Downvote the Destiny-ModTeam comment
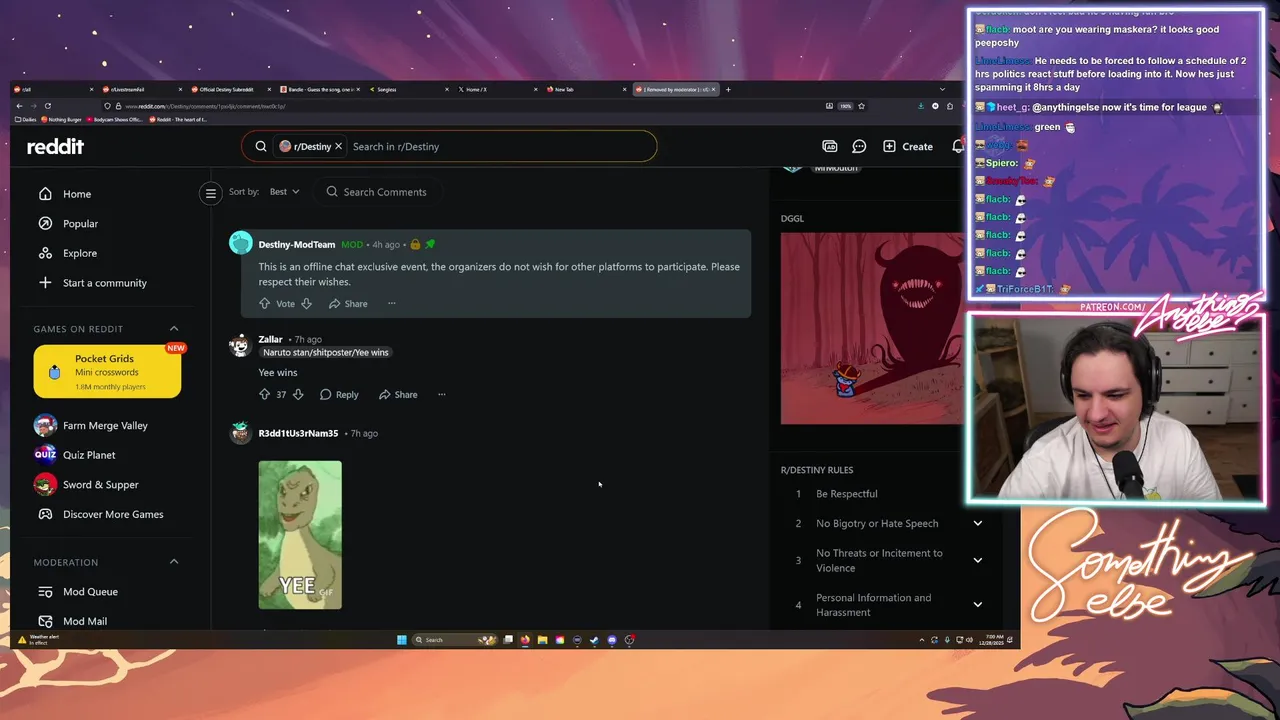The image size is (1280, 720). tap(307, 304)
